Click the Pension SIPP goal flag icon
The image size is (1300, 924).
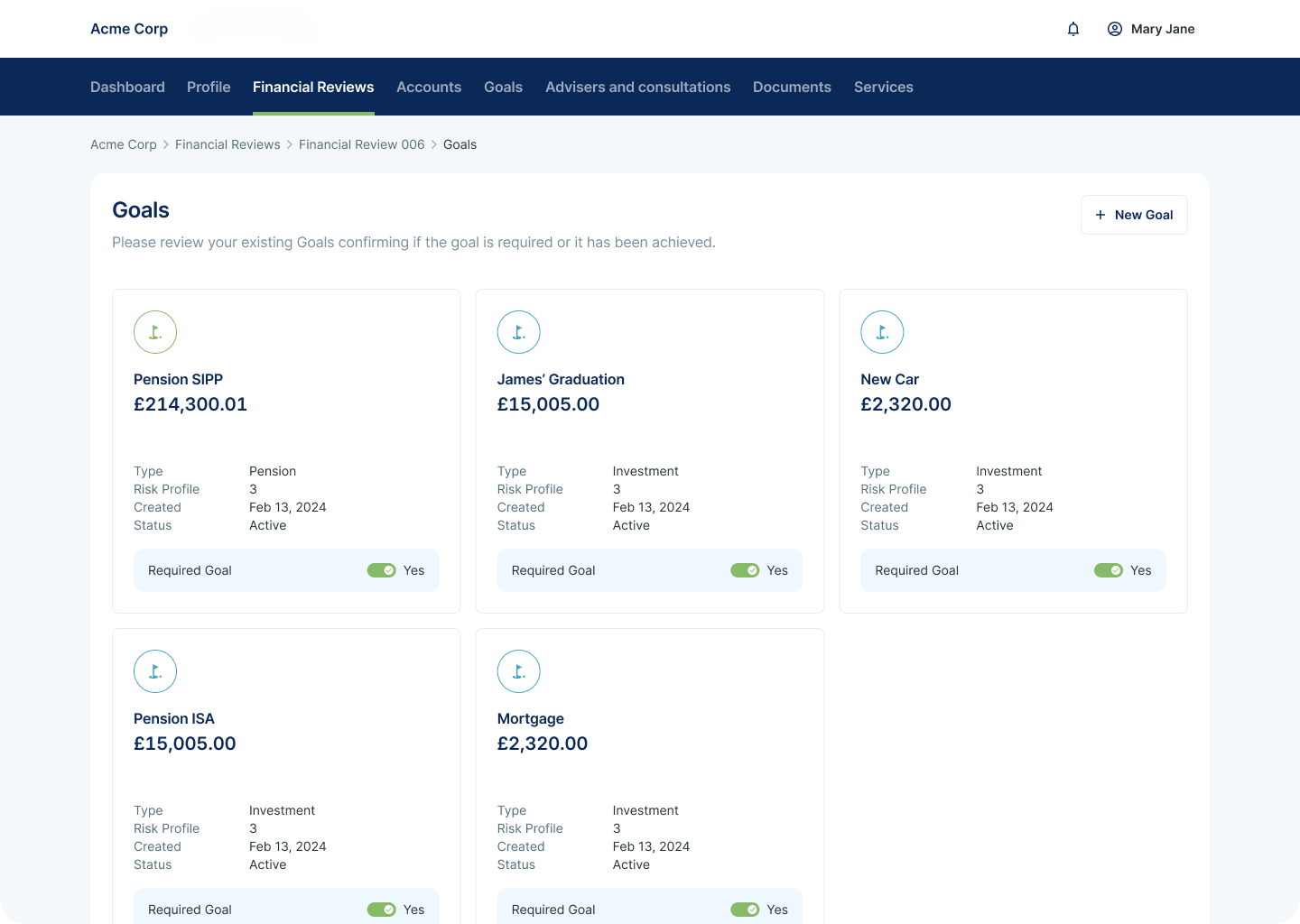tap(155, 332)
